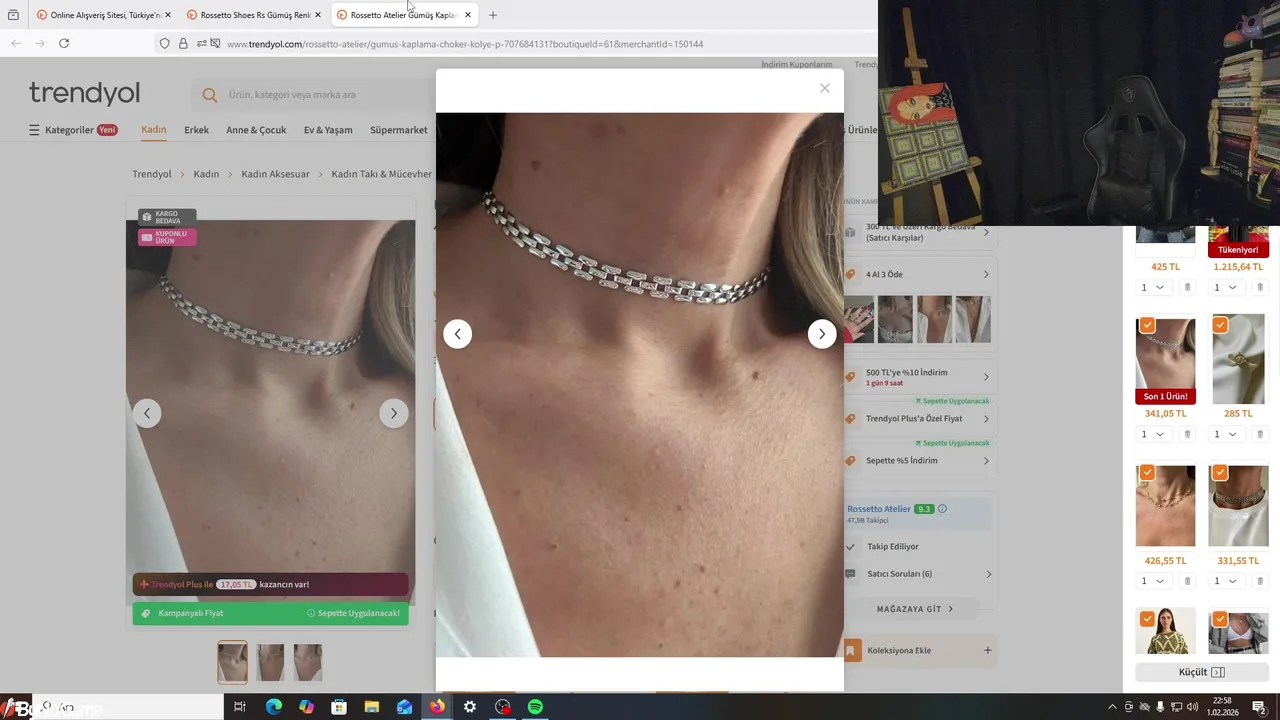
Task: Switch to Online Alışveriş Sitesi tab
Action: 104,15
